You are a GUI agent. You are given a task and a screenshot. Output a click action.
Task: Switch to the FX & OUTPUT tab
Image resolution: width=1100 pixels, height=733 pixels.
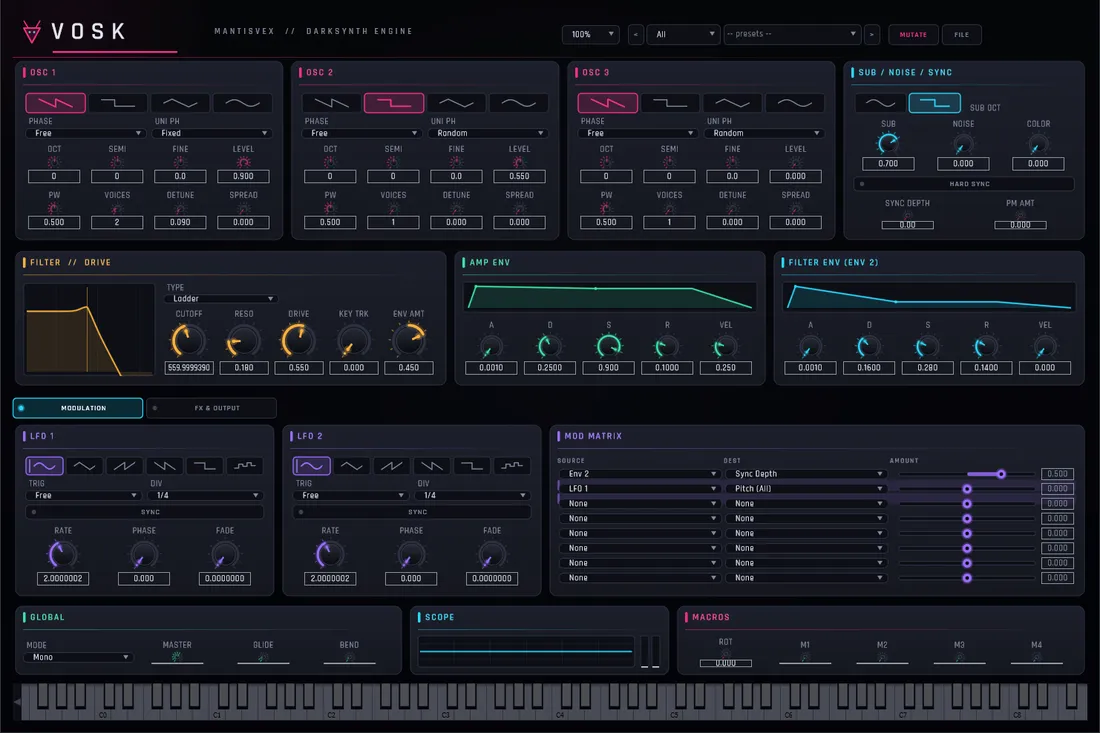click(x=212, y=408)
